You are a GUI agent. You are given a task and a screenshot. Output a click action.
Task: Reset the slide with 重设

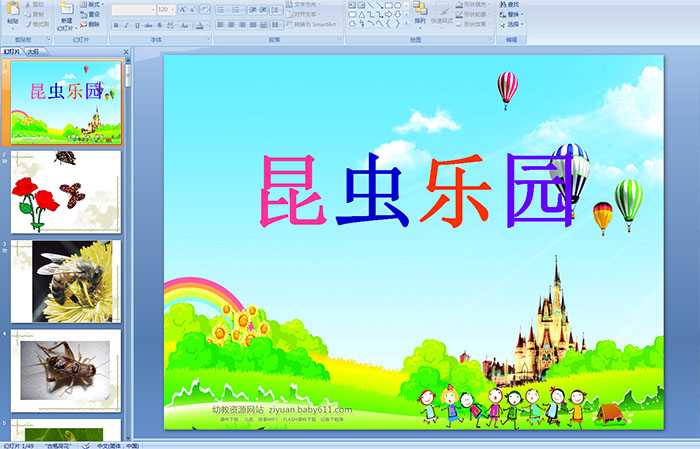(90, 14)
